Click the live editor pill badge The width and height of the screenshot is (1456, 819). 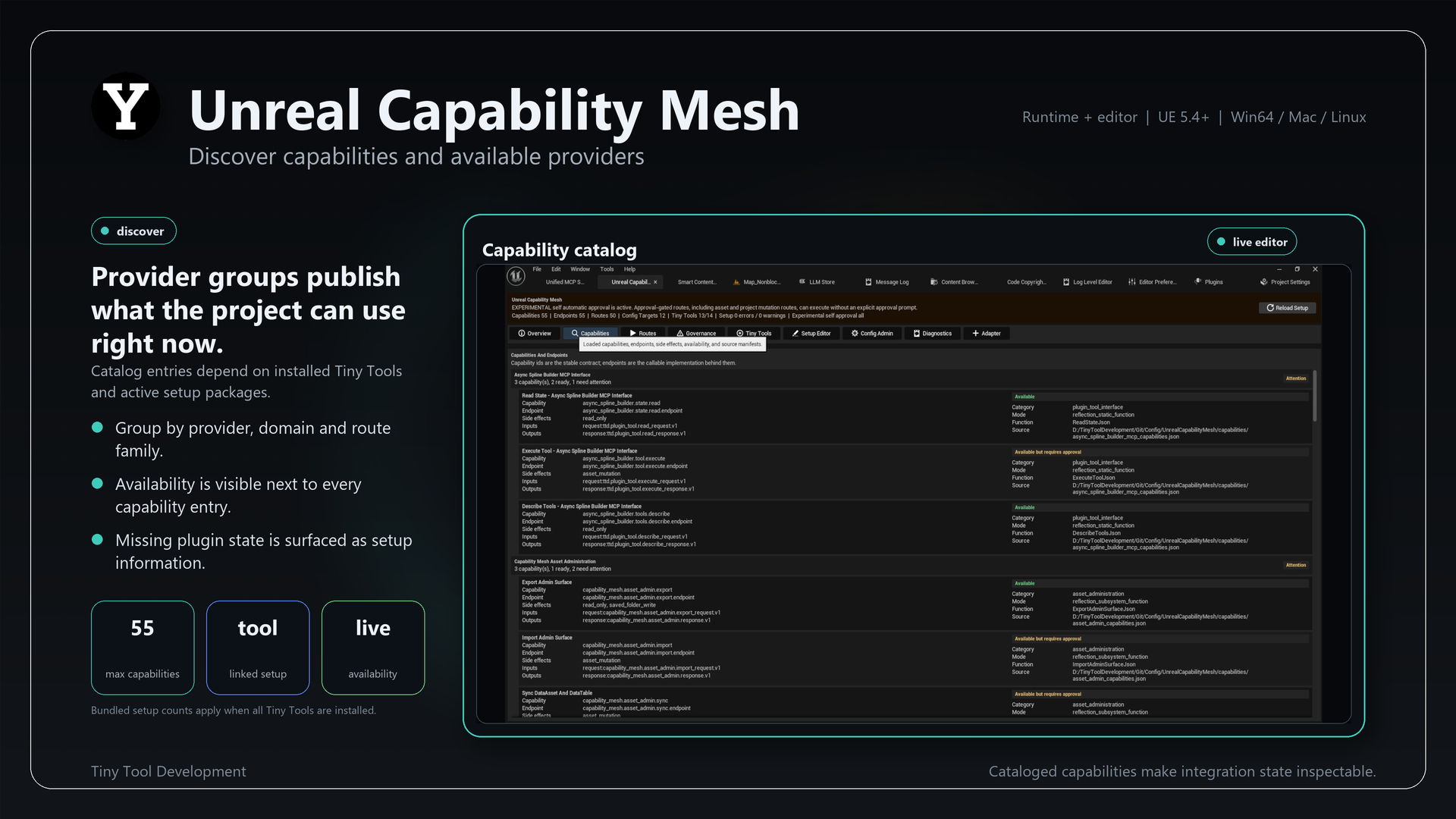point(1252,242)
